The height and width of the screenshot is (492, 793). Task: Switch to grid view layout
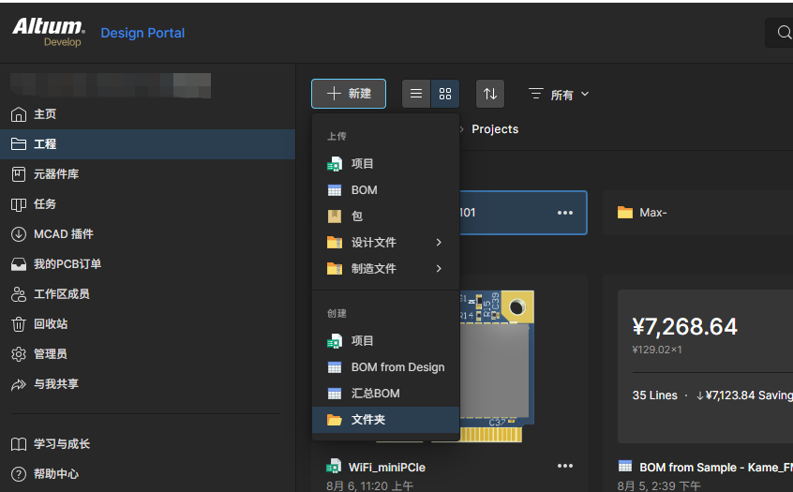[445, 94]
